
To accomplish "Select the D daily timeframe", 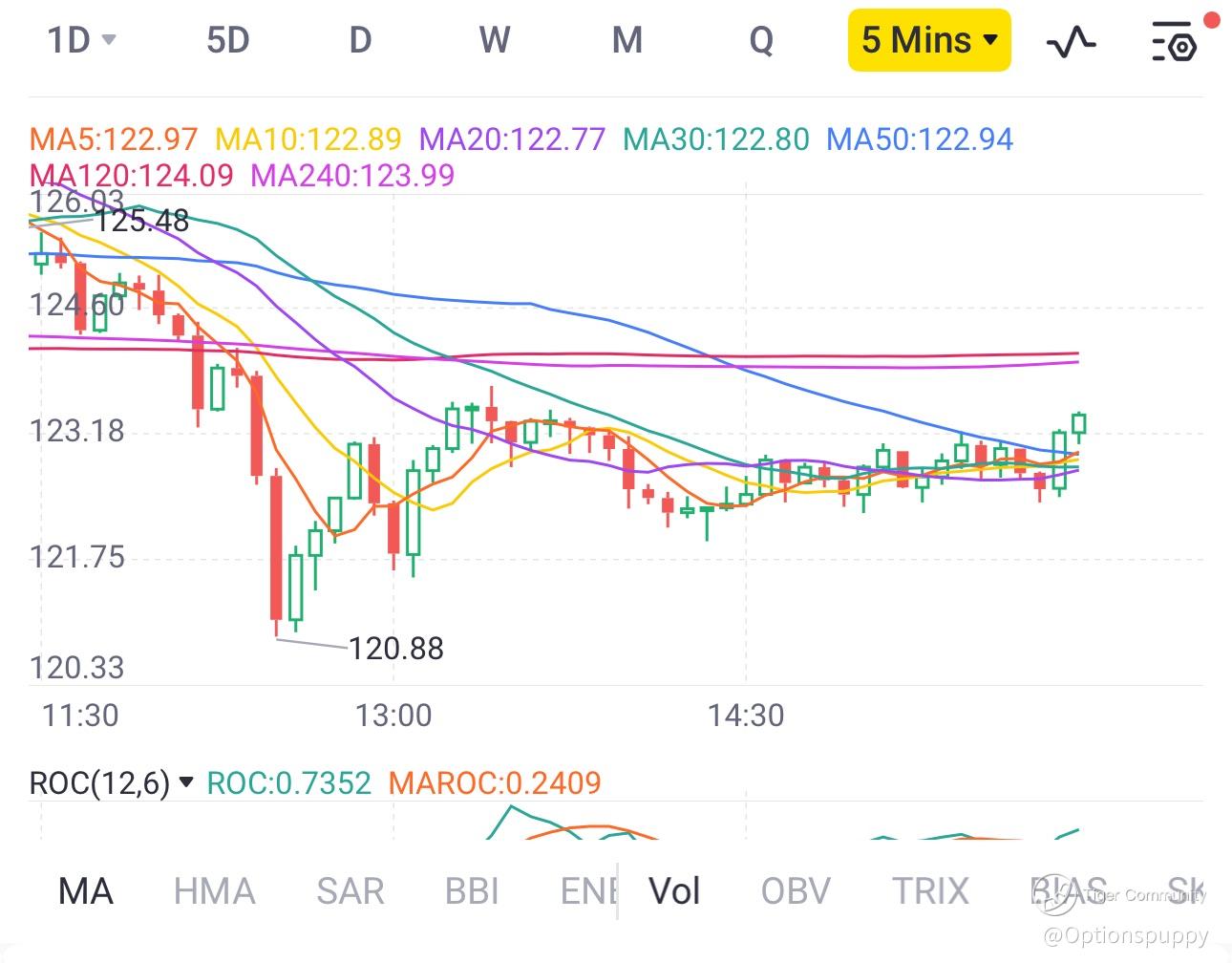I will (x=360, y=40).
